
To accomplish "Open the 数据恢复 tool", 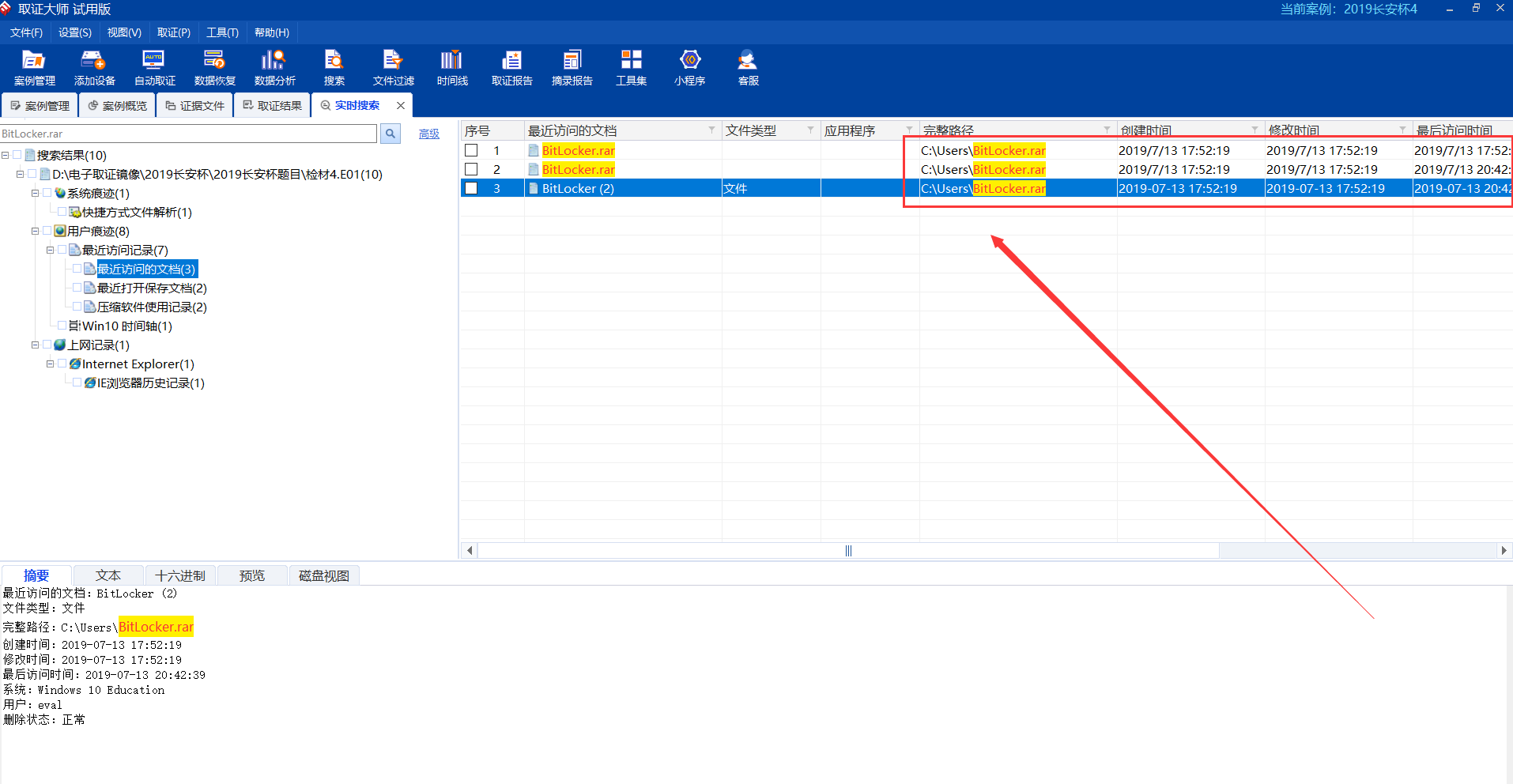I will click(214, 68).
